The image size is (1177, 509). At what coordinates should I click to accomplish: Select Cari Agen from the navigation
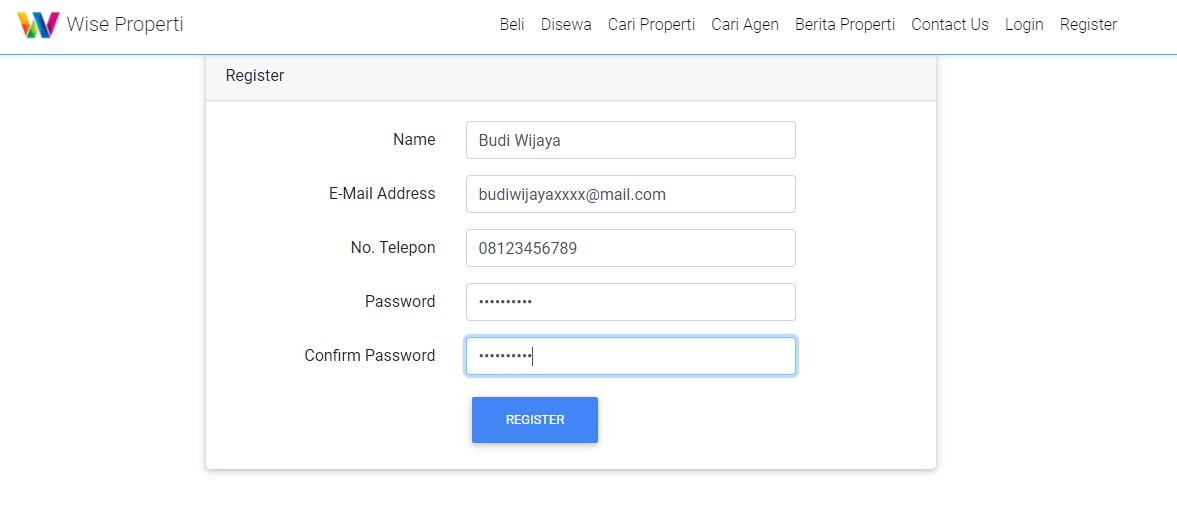click(745, 25)
